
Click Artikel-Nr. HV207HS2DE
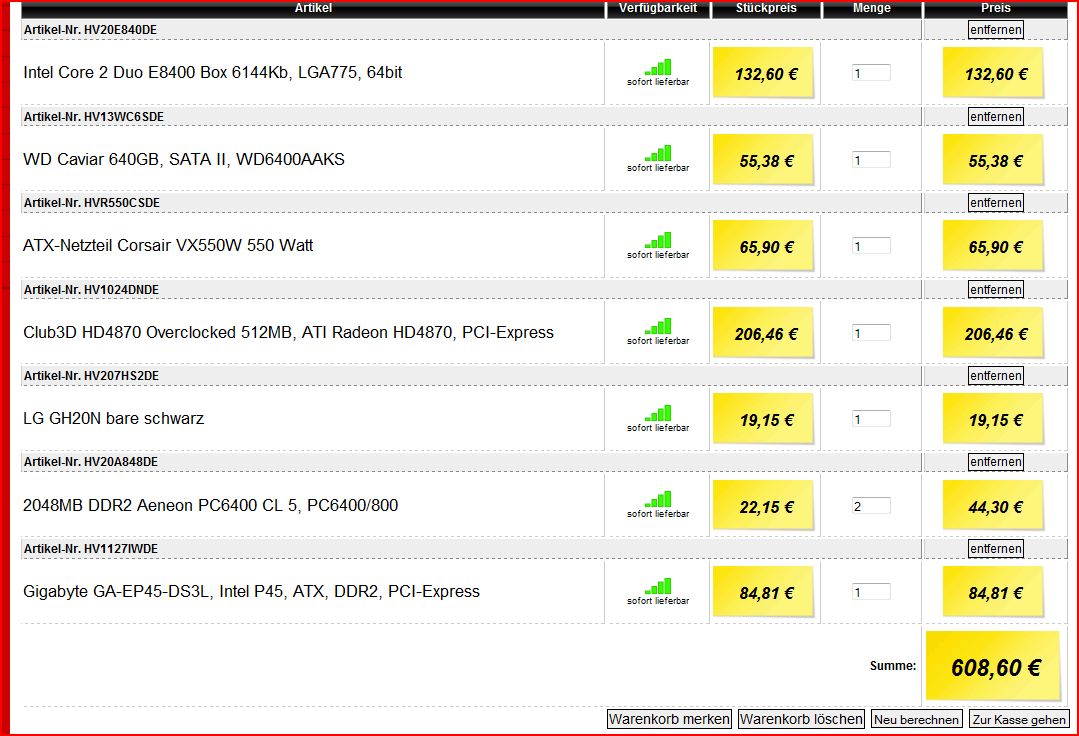pos(91,376)
